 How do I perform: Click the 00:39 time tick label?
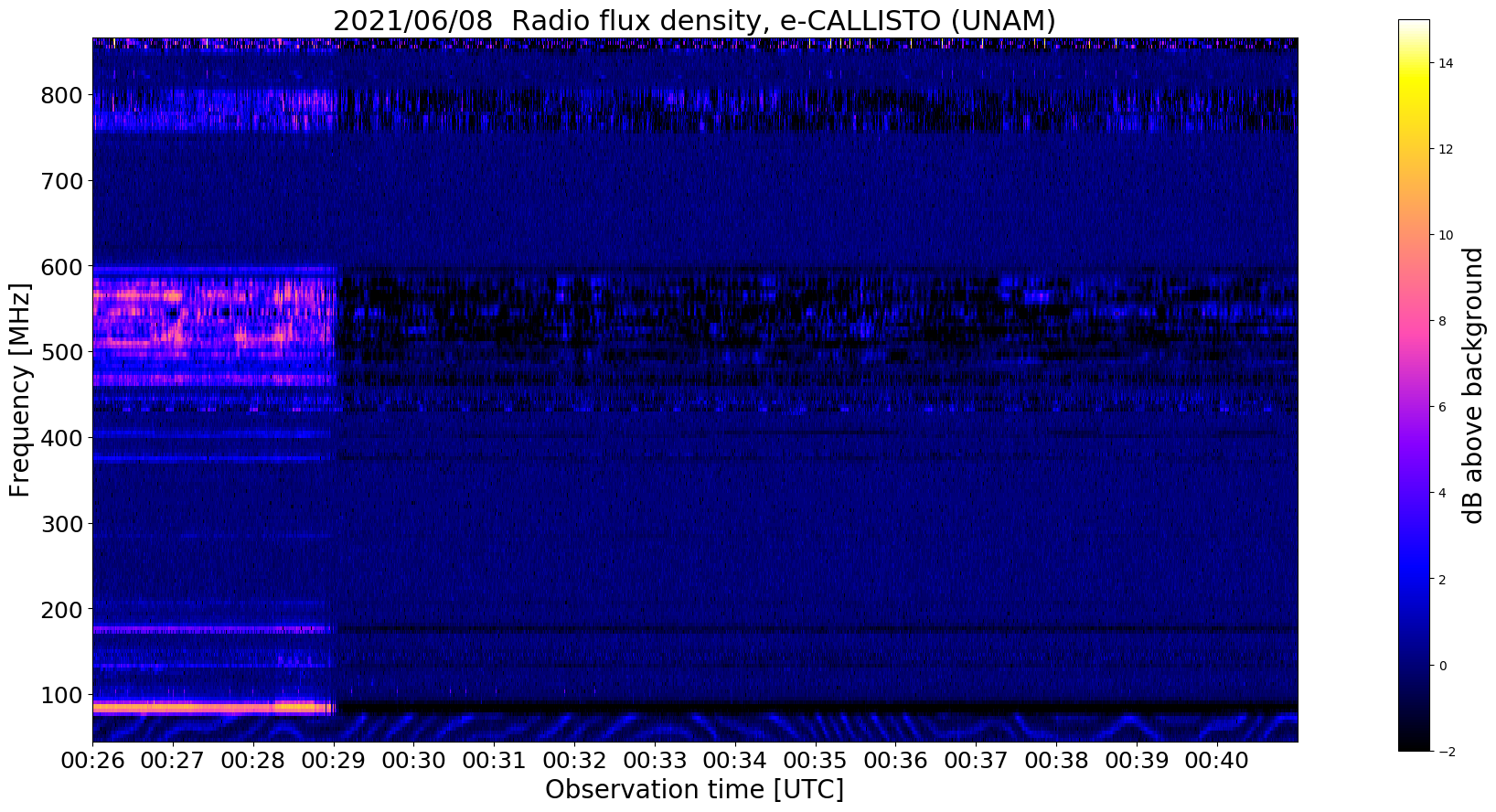(x=1137, y=761)
